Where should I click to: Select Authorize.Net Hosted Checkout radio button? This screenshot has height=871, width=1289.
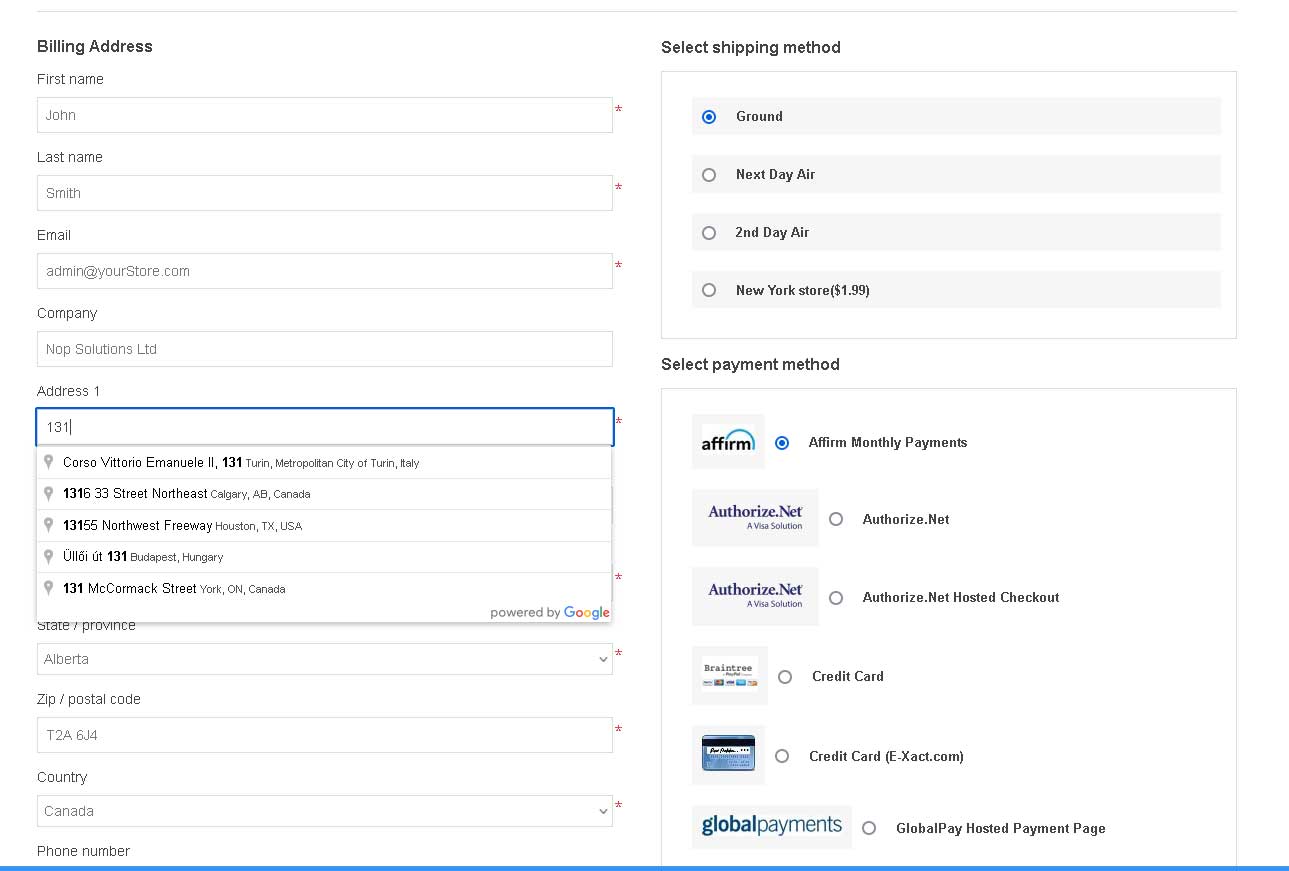(x=836, y=597)
